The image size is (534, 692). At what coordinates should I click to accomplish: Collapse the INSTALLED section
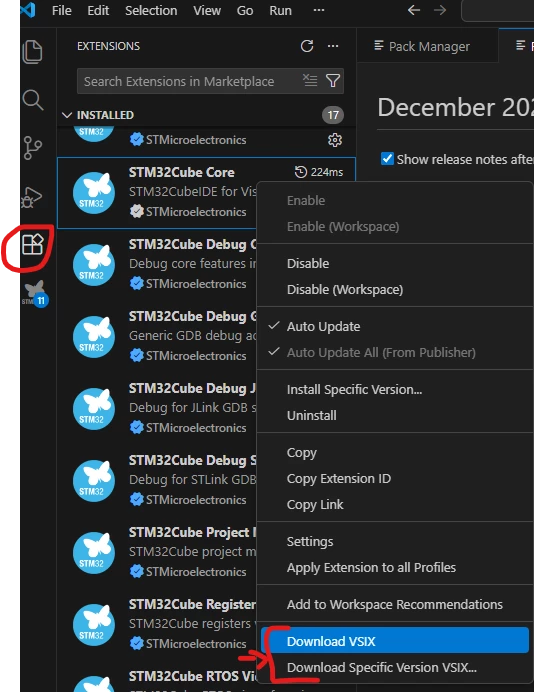[67, 115]
